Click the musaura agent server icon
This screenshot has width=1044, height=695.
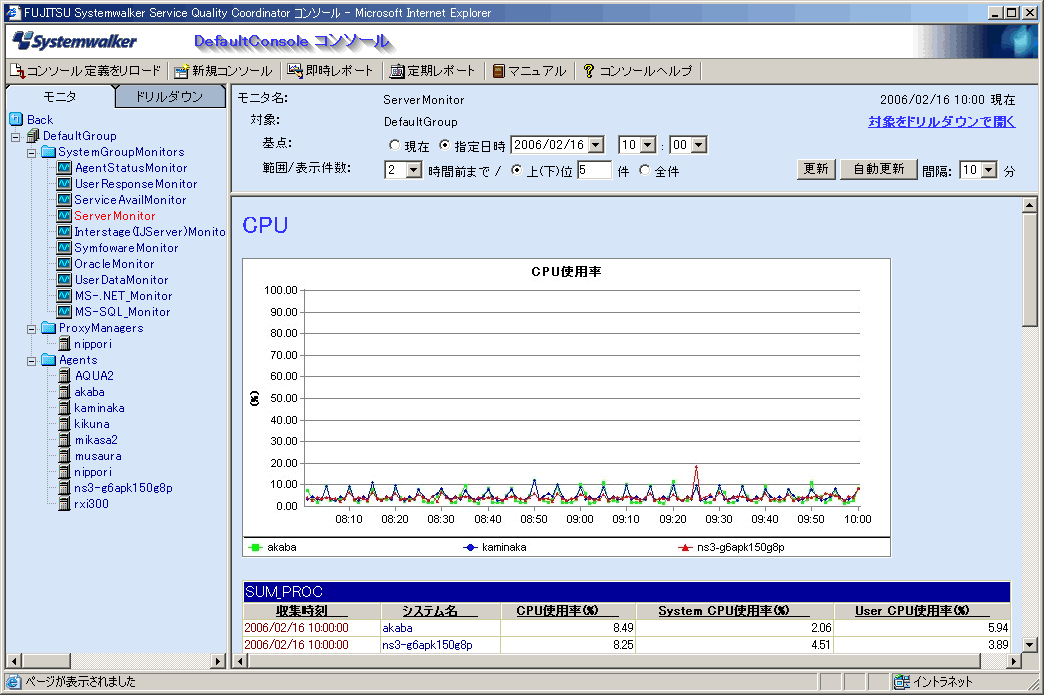(x=64, y=455)
